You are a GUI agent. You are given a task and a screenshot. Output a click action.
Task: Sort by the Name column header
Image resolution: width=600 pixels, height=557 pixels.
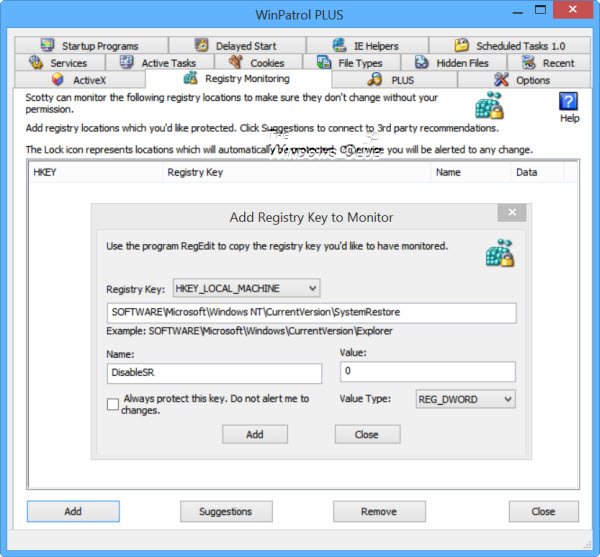click(x=471, y=173)
